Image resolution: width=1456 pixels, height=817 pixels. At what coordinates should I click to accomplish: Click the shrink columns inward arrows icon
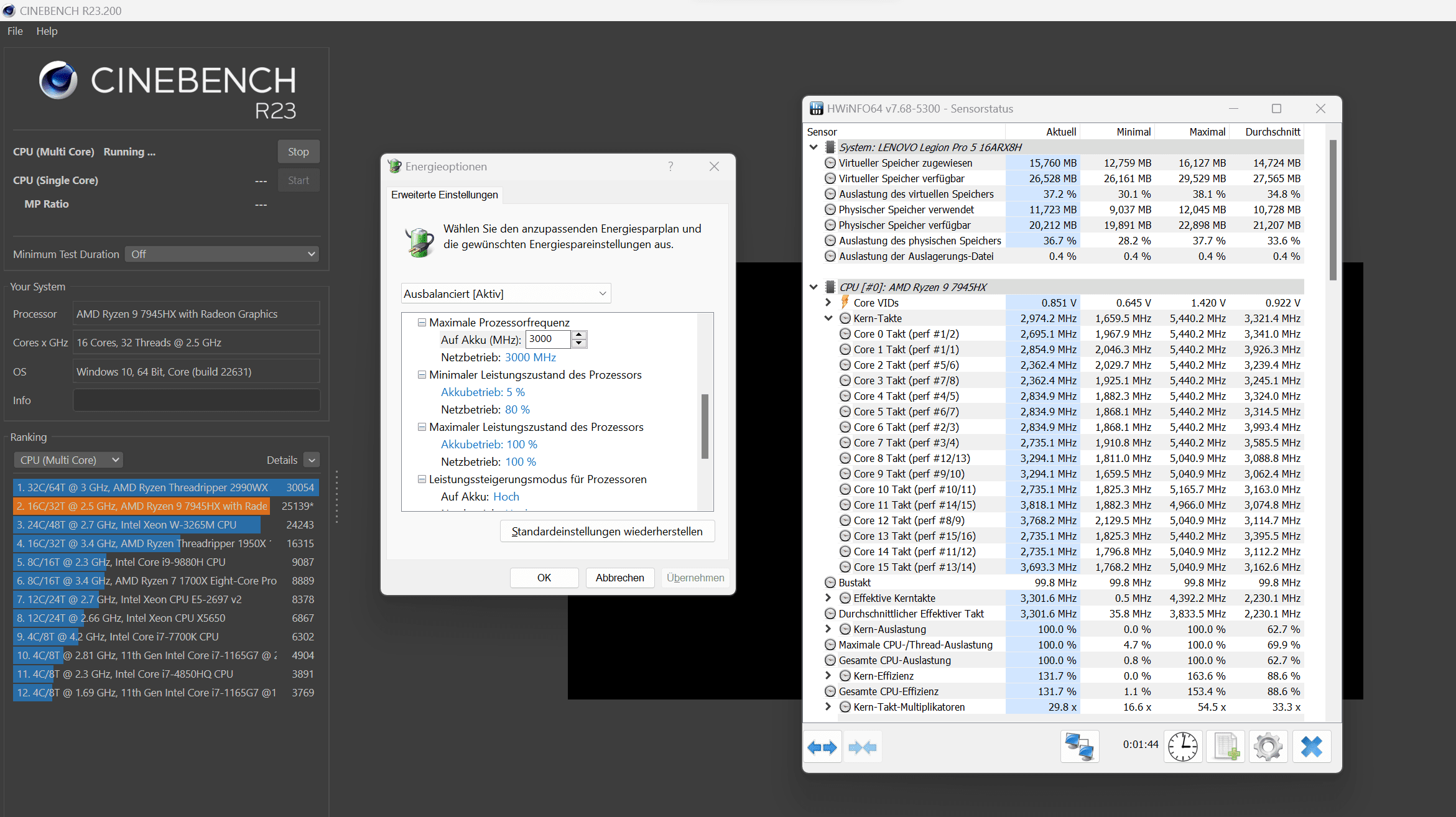(863, 747)
